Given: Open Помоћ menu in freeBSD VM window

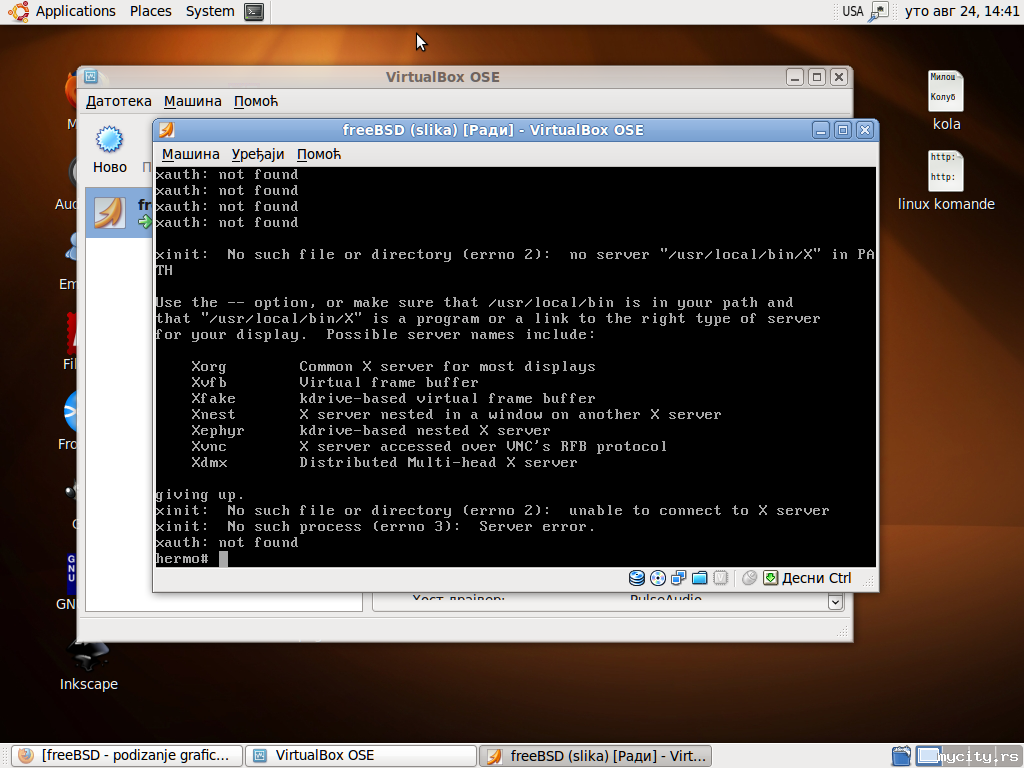Looking at the screenshot, I should tap(319, 154).
